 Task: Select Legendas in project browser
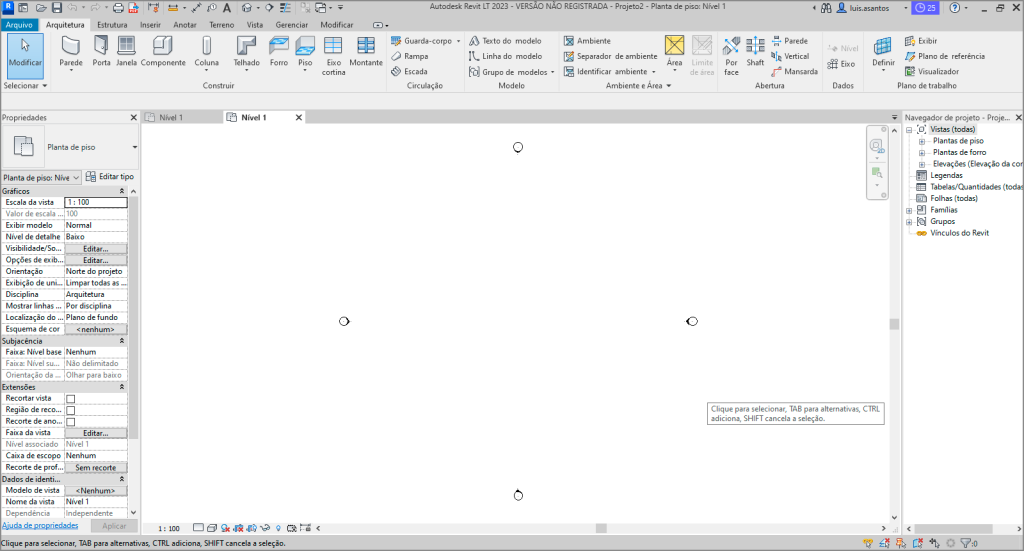946,176
